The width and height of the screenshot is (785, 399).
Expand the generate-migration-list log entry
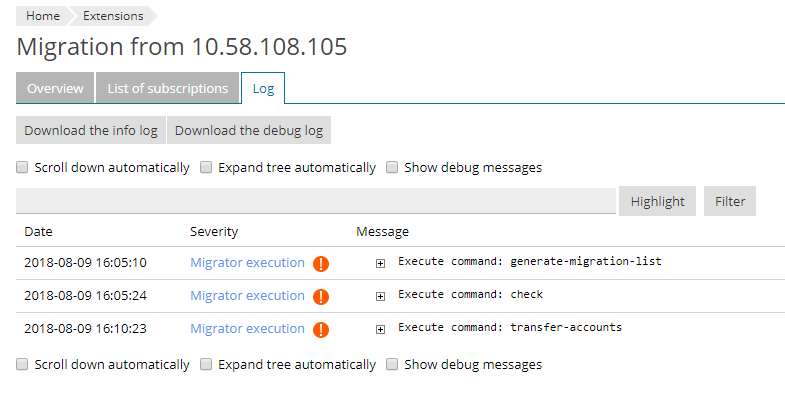tap(380, 263)
